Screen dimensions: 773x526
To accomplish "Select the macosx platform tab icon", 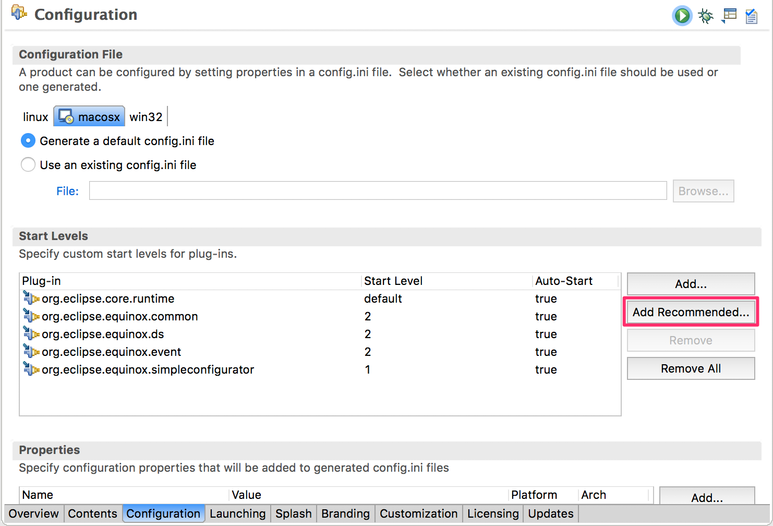I will point(66,117).
